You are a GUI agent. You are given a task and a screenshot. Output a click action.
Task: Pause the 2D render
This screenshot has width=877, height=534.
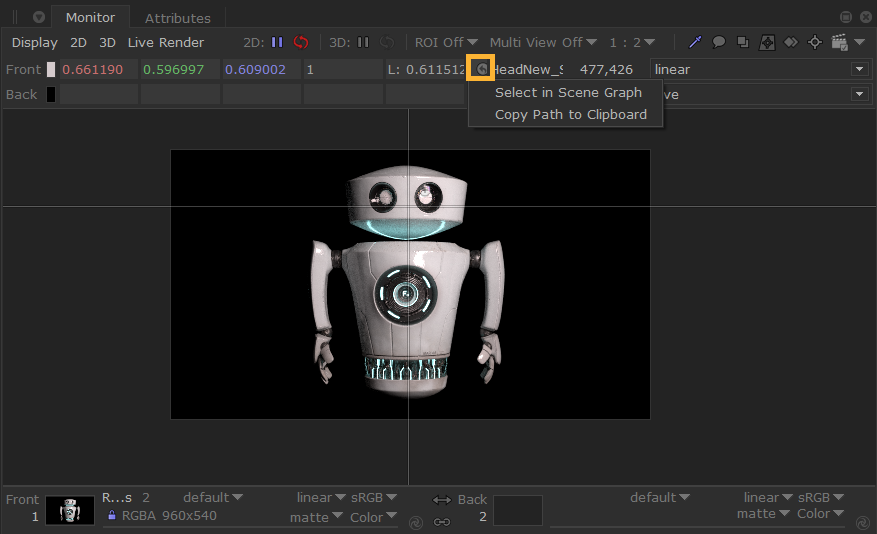[277, 42]
